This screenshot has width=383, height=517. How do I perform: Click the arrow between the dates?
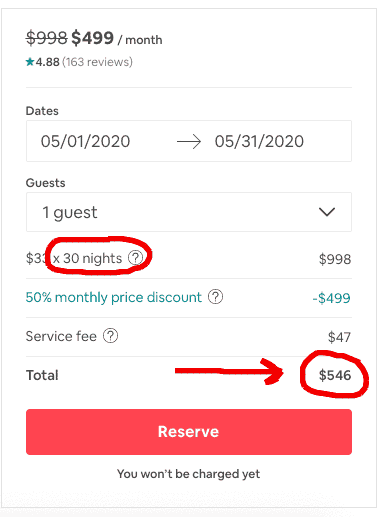coord(189,142)
